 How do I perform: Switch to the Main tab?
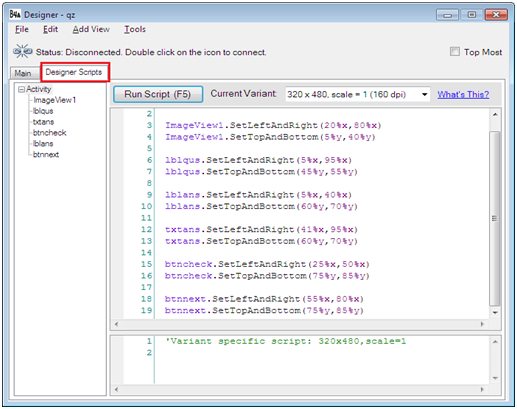(23, 73)
